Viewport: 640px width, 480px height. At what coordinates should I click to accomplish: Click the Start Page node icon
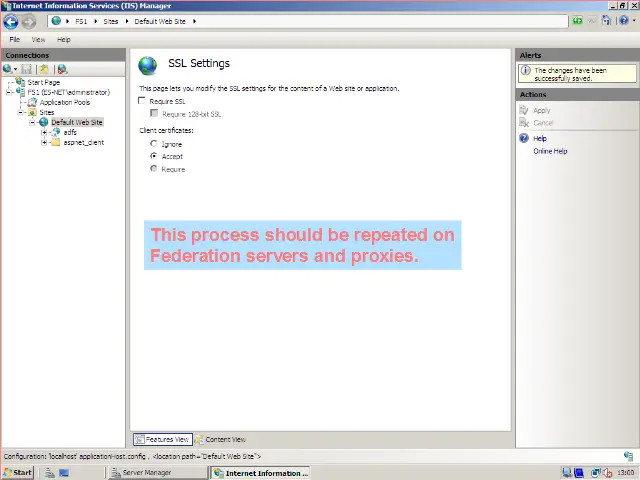tap(20, 82)
